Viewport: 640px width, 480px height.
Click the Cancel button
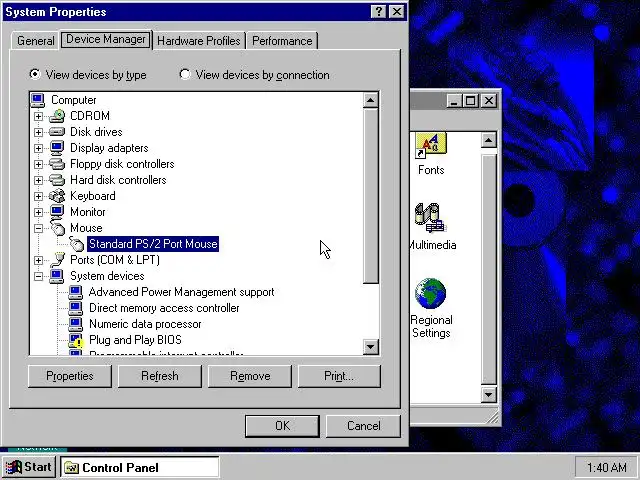pyautogui.click(x=363, y=426)
